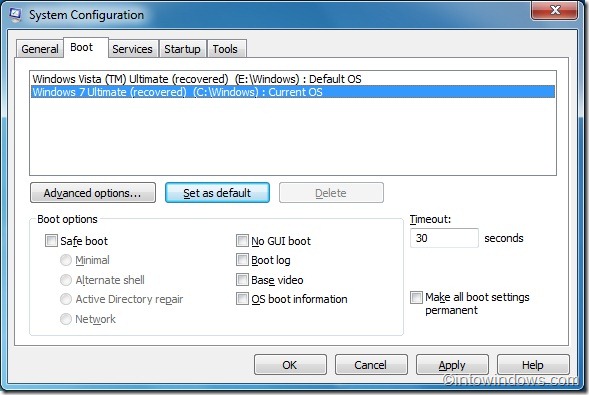Choose the Alternate shell radio option

(66, 280)
